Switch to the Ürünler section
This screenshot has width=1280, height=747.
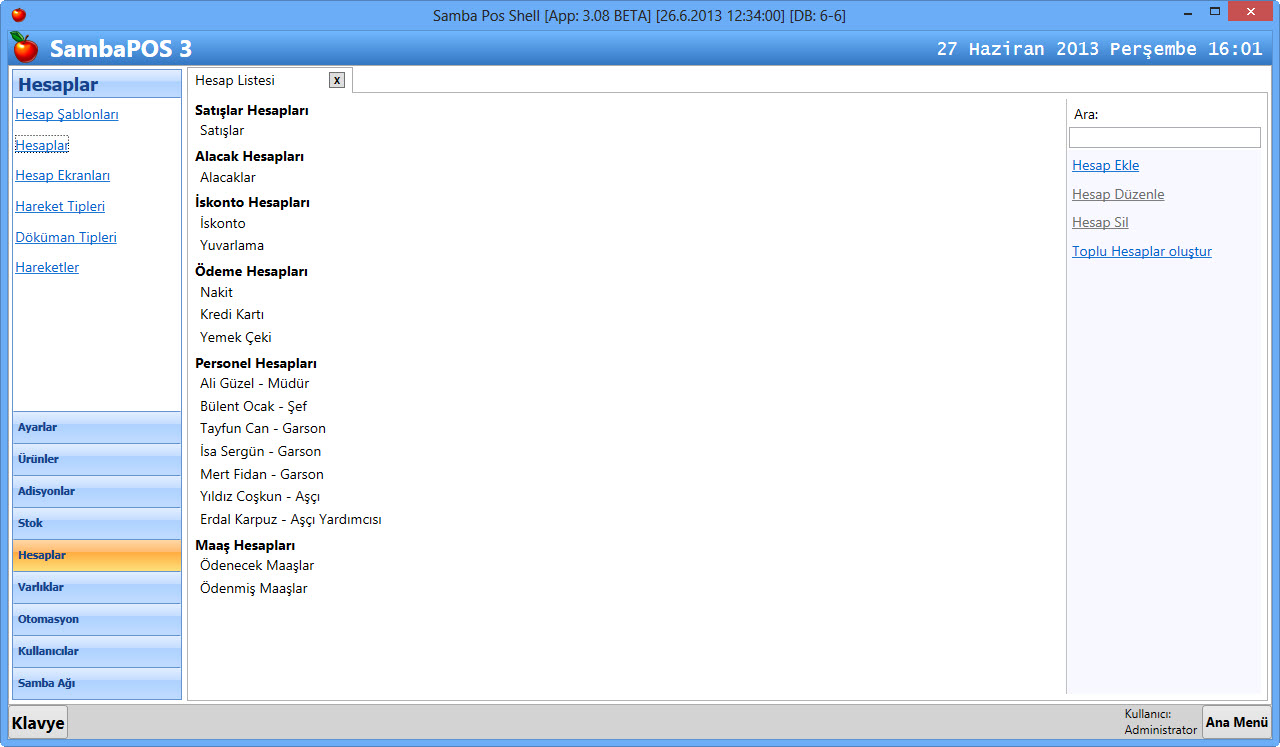97,460
